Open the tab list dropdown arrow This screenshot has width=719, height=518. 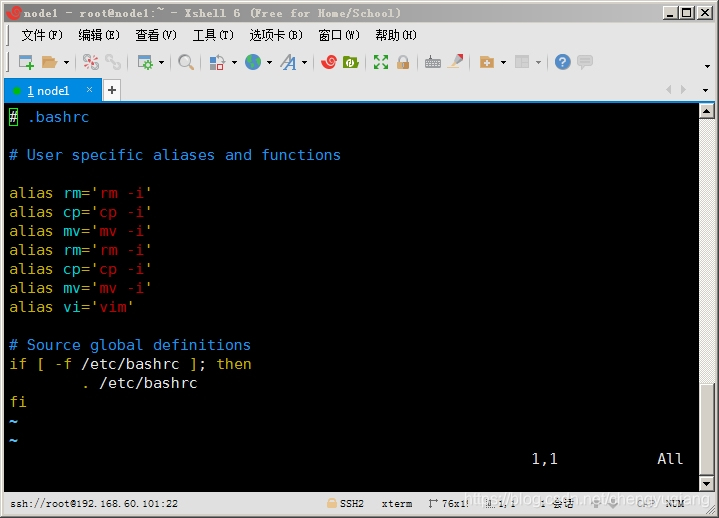pyautogui.click(x=706, y=90)
